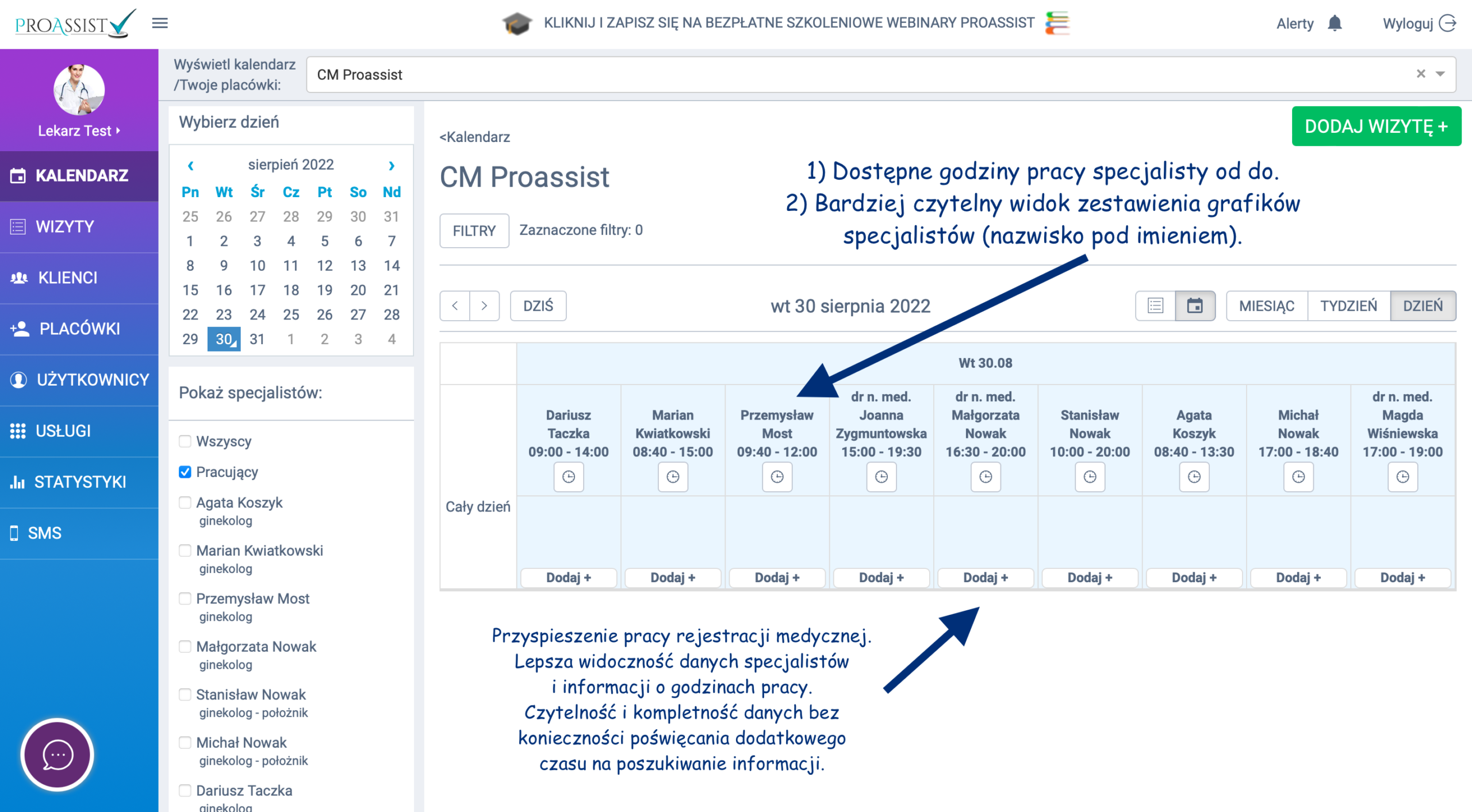This screenshot has width=1472, height=812.
Task: Click the books stack icon in banner
Action: click(x=1057, y=23)
